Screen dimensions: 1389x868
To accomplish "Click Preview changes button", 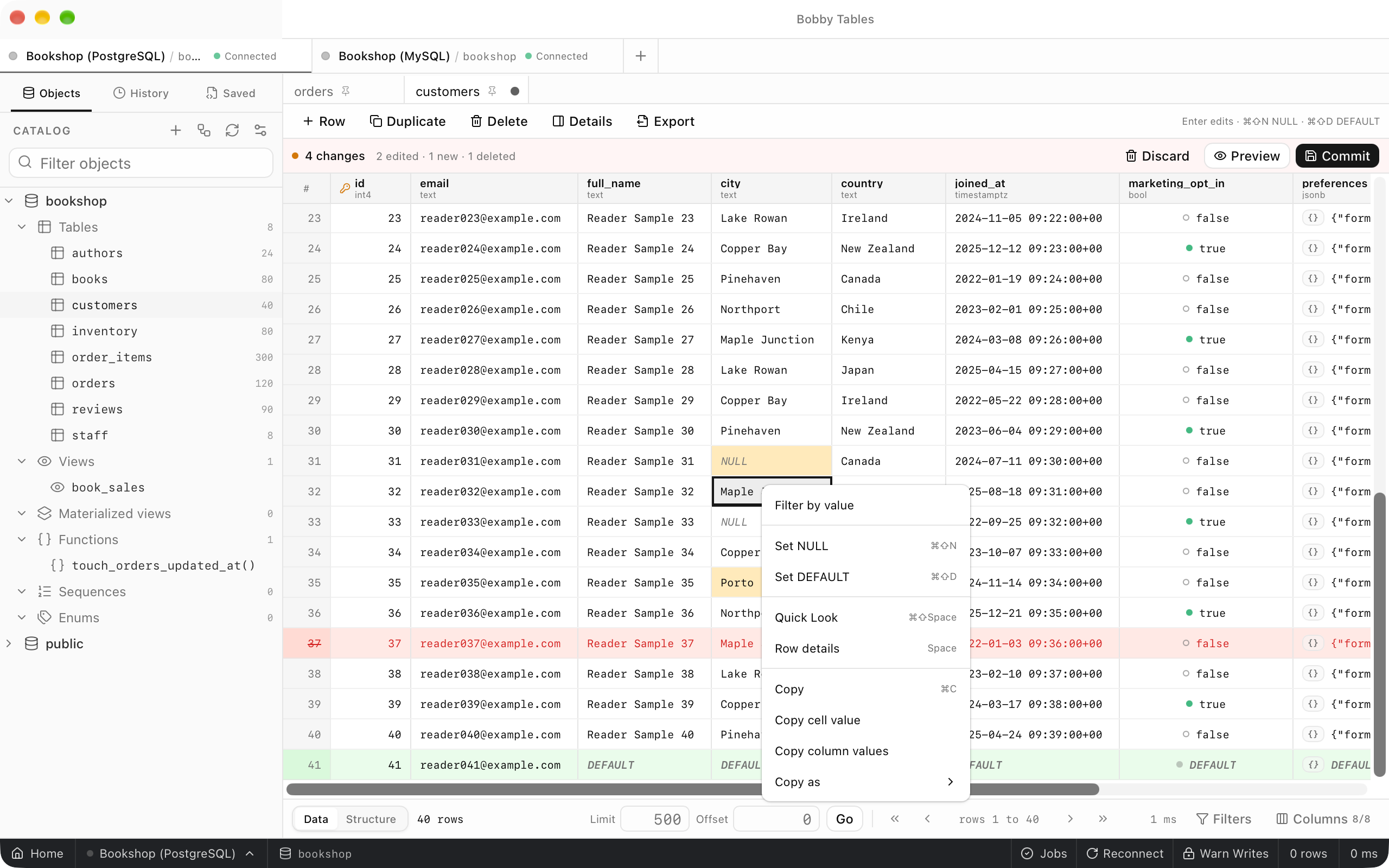I will [1247, 156].
